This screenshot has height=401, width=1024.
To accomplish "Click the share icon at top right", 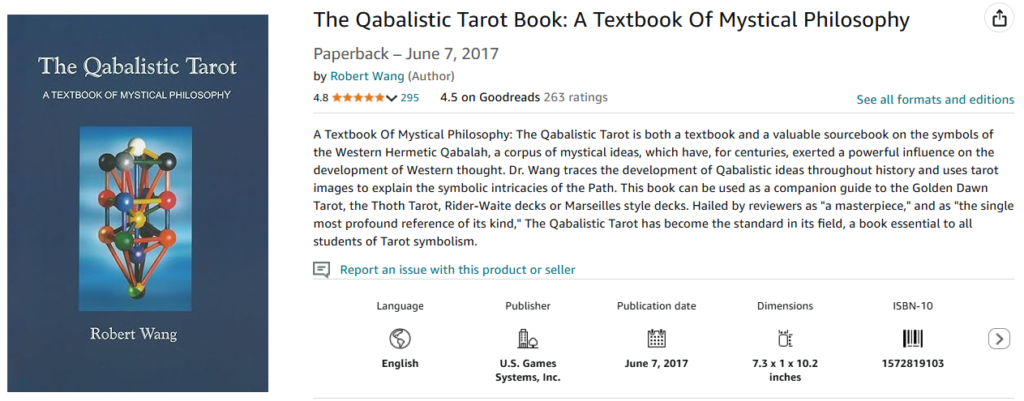I will coord(998,18).
